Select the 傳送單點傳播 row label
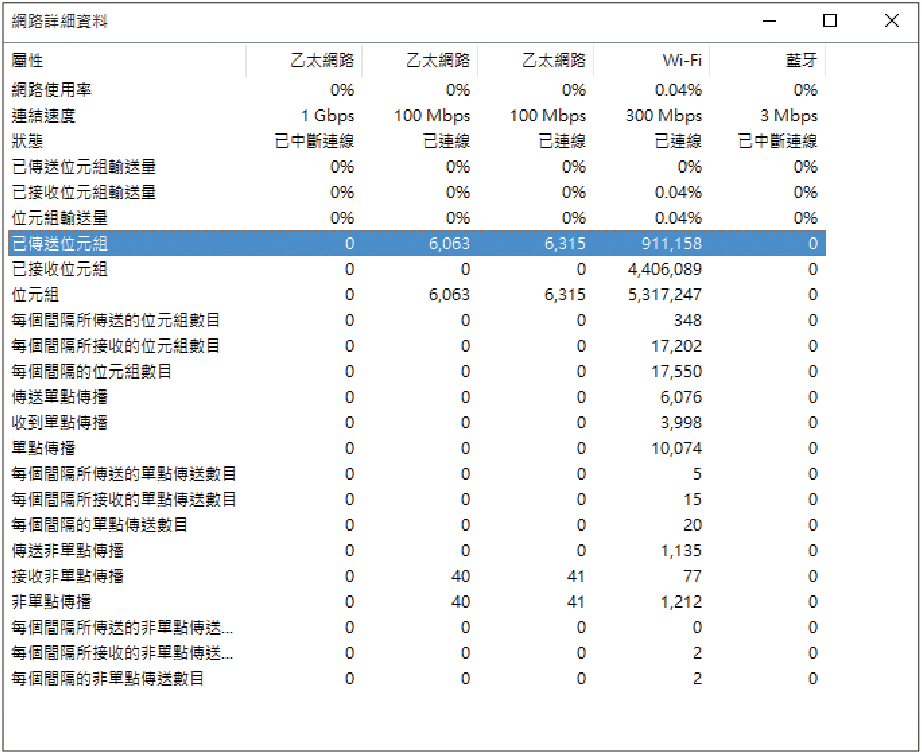Screen dimensions: 922x755 click(59, 397)
